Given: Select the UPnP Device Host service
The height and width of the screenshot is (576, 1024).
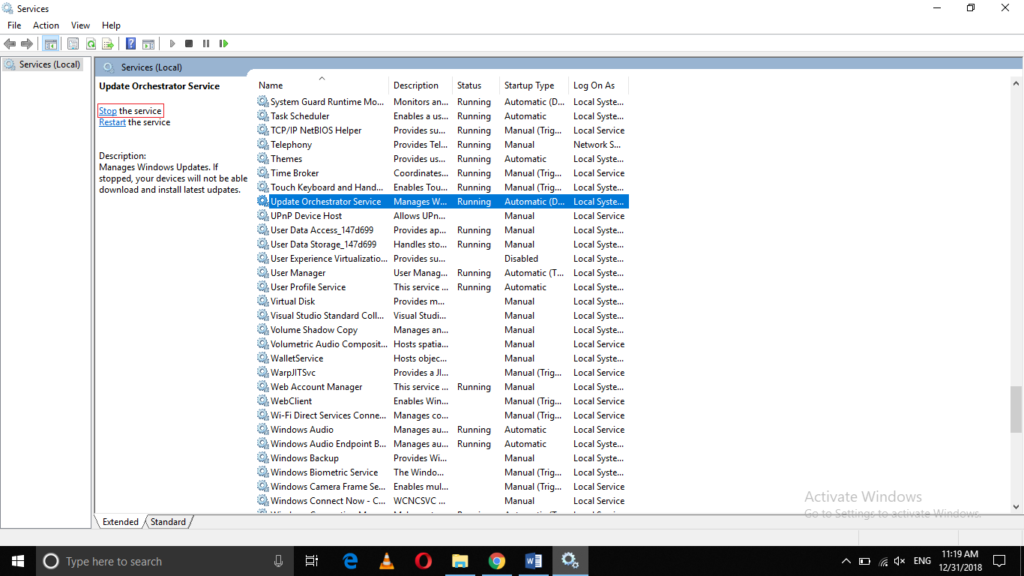Looking at the screenshot, I should (442, 216).
